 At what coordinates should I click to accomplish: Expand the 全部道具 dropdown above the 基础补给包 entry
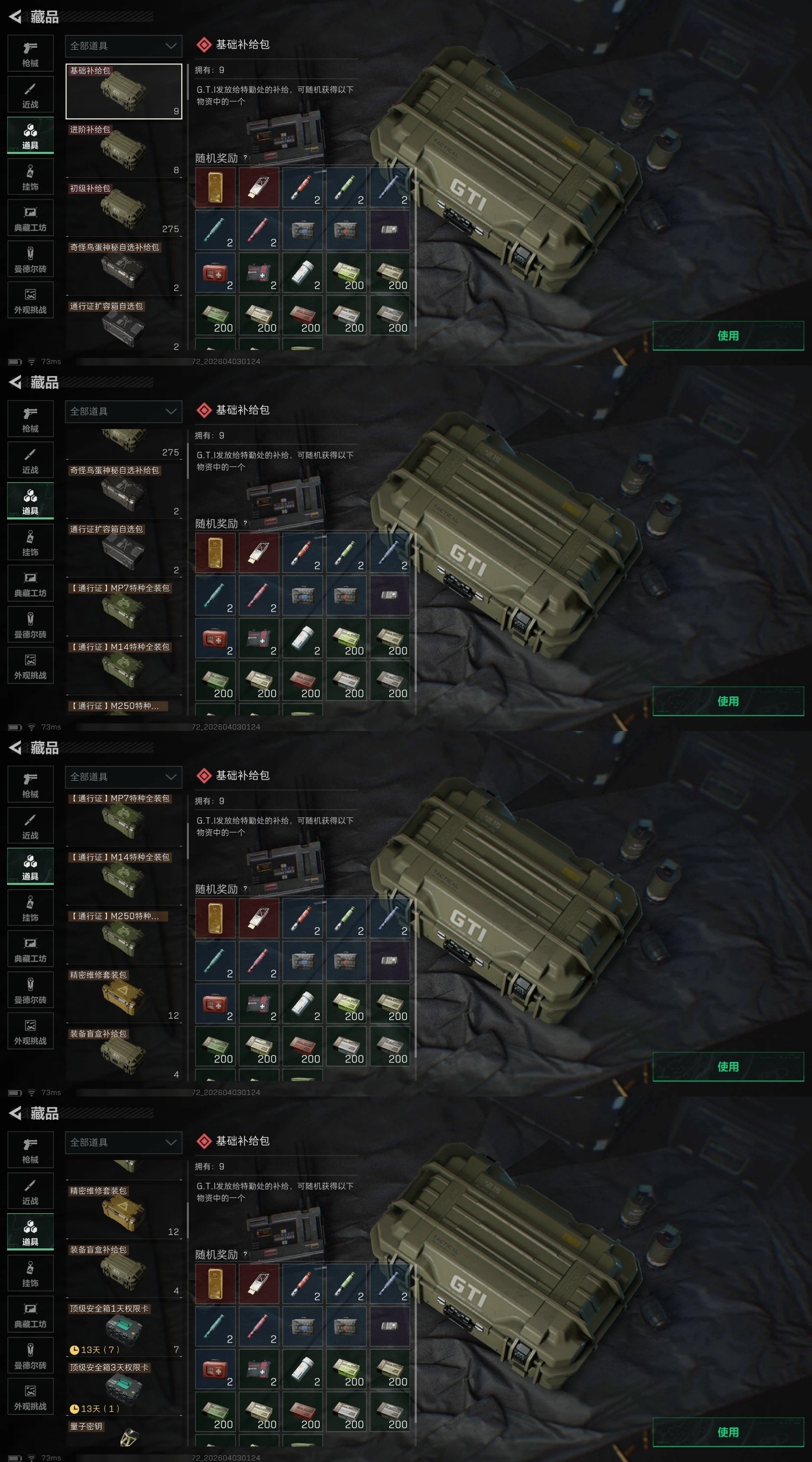tap(124, 46)
